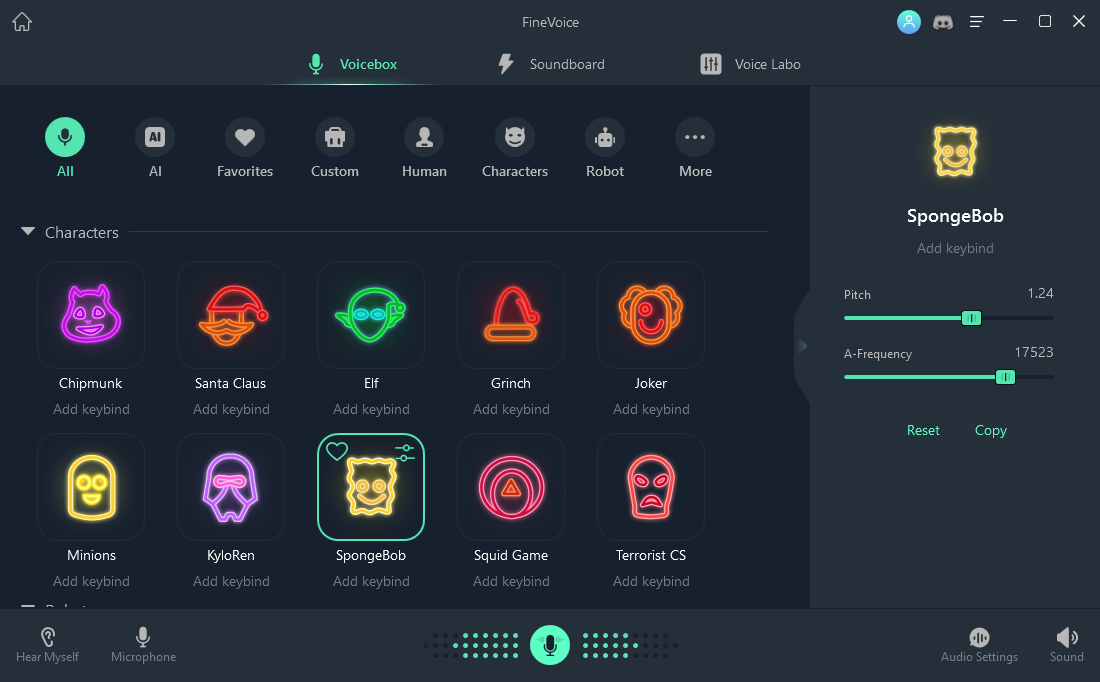Select the Minions voice
The height and width of the screenshot is (682, 1100).
91,487
